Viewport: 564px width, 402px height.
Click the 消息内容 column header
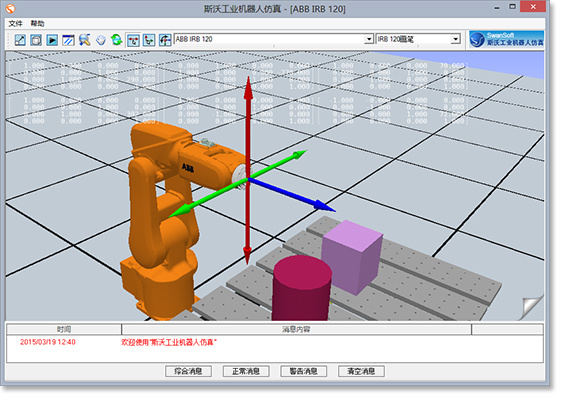pos(296,329)
